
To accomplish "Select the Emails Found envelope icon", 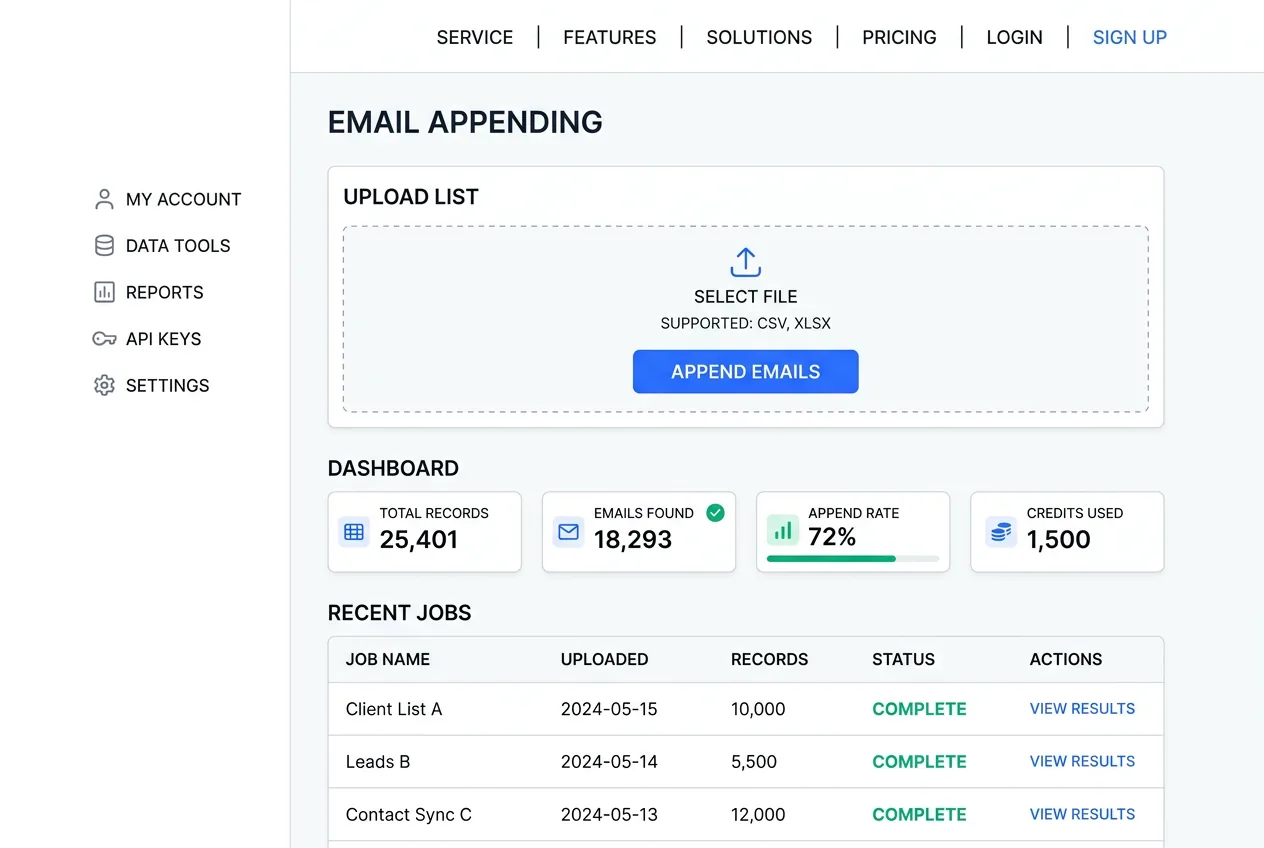I will tap(567, 531).
